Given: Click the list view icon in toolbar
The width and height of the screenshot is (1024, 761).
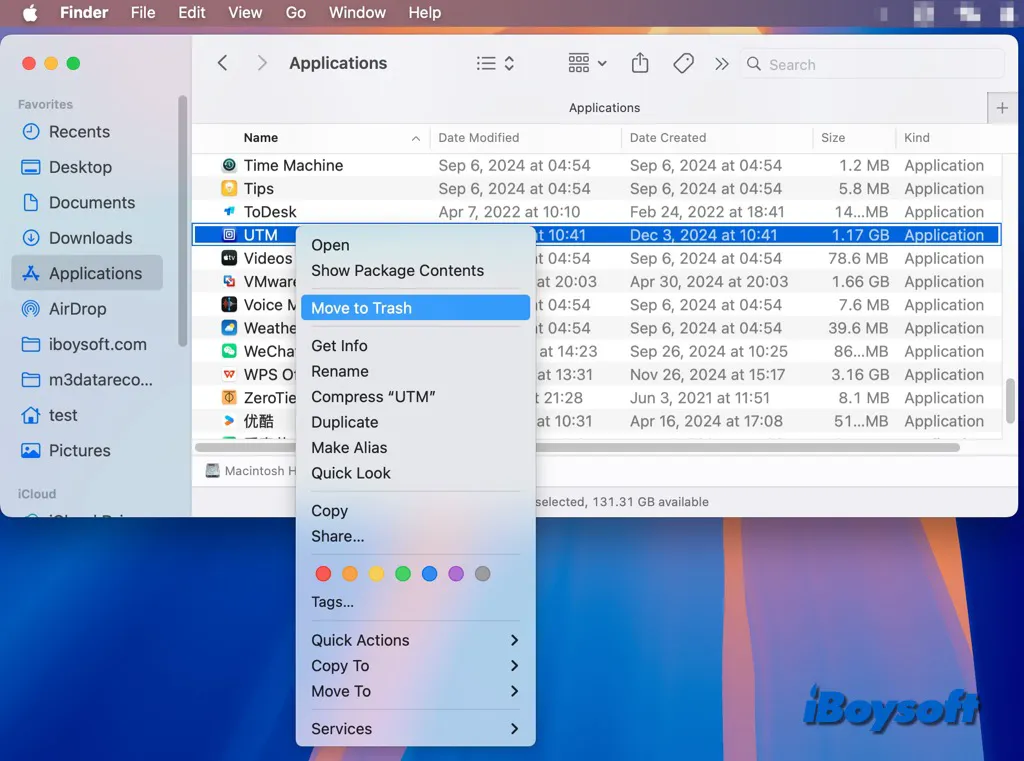Looking at the screenshot, I should click(486, 63).
